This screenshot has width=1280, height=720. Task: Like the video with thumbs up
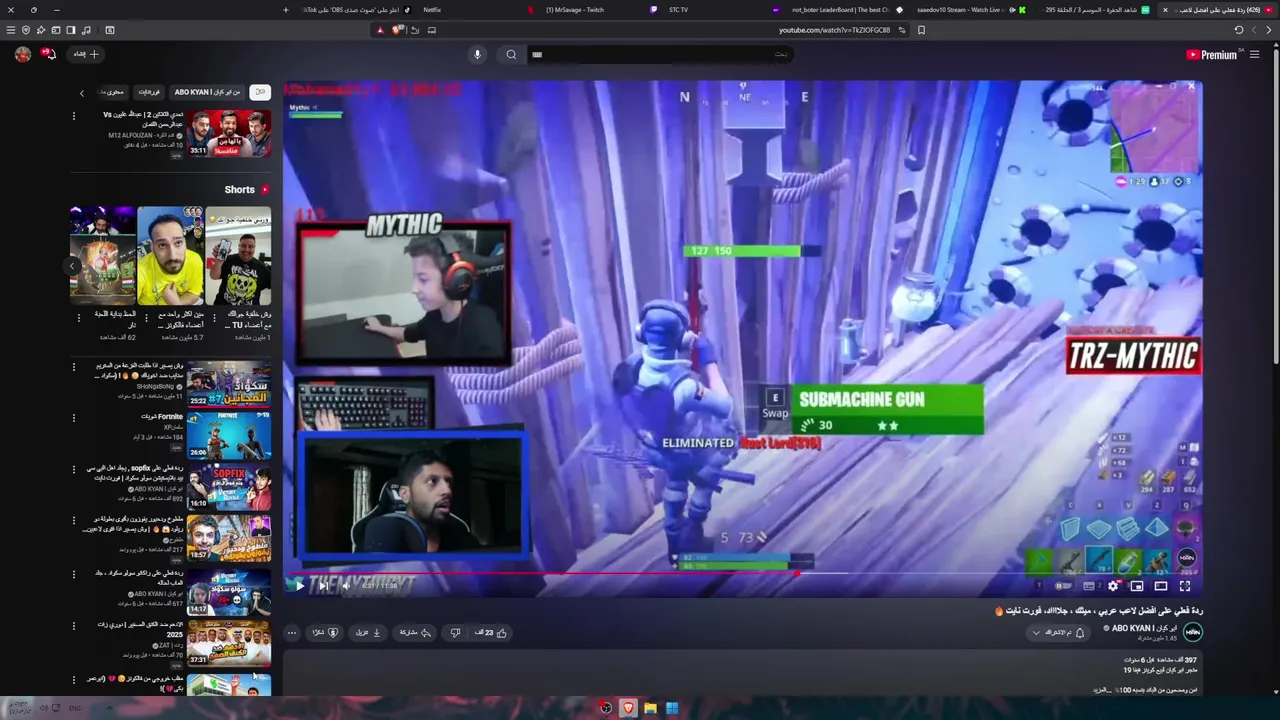point(492,633)
